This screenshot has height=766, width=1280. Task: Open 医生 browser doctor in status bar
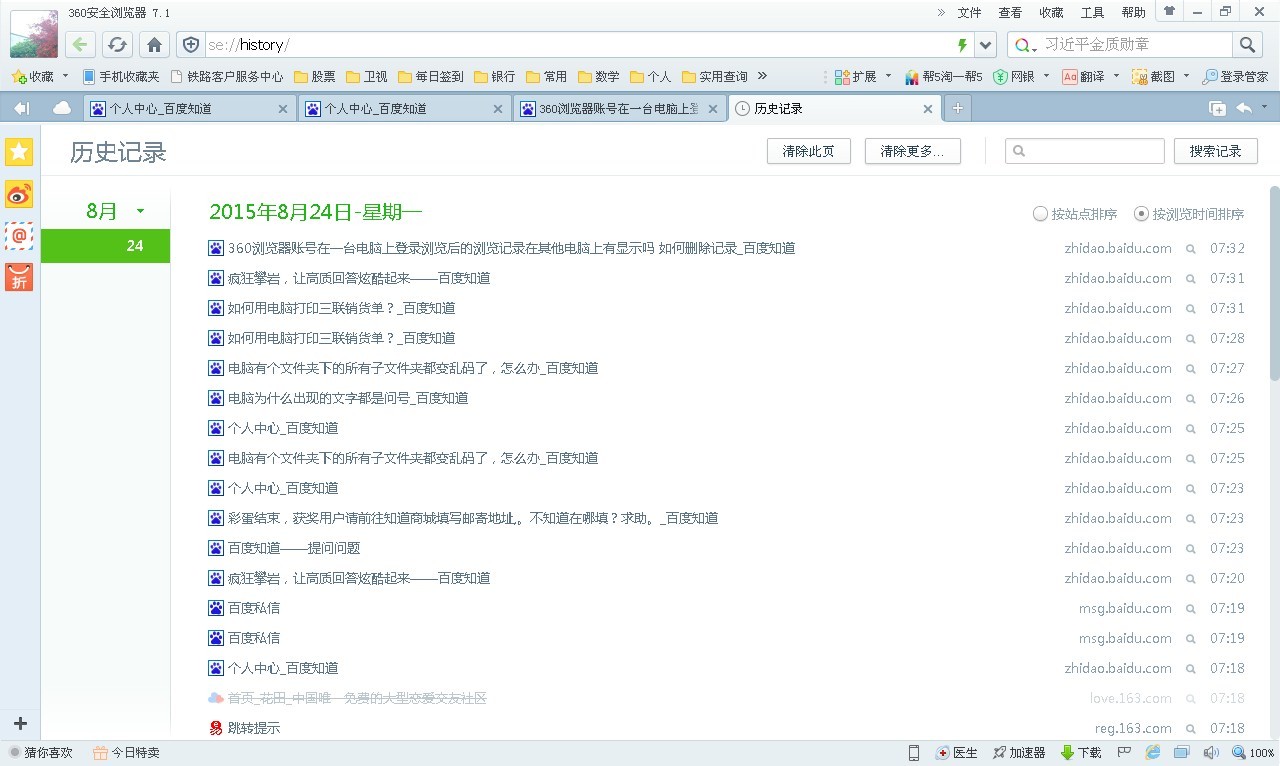tap(959, 752)
